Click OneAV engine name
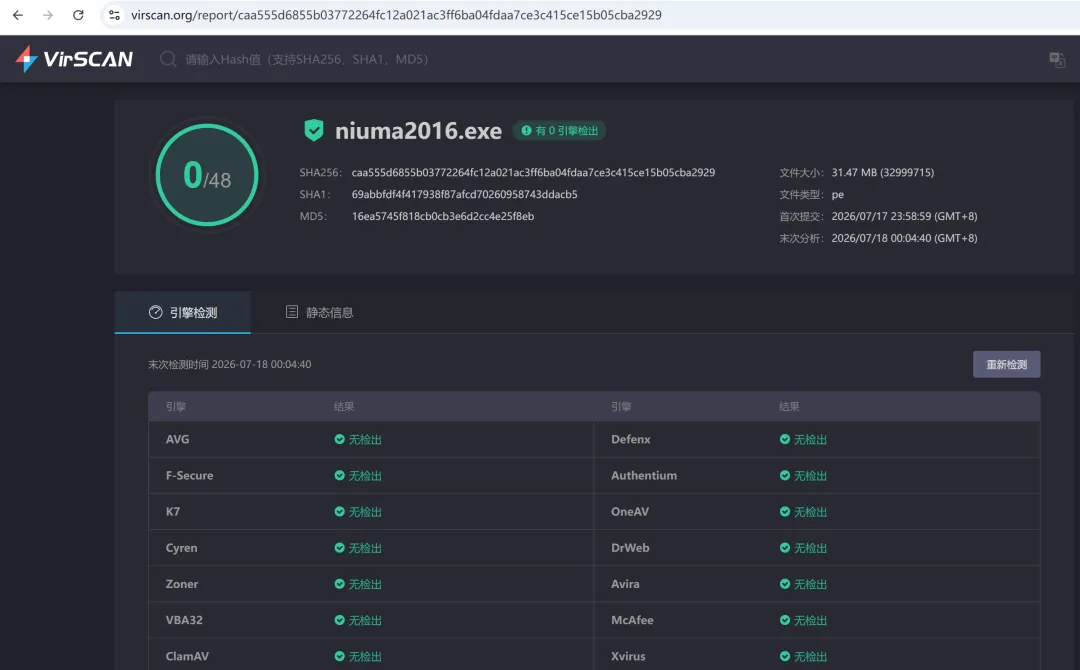1080x670 pixels. coord(630,512)
